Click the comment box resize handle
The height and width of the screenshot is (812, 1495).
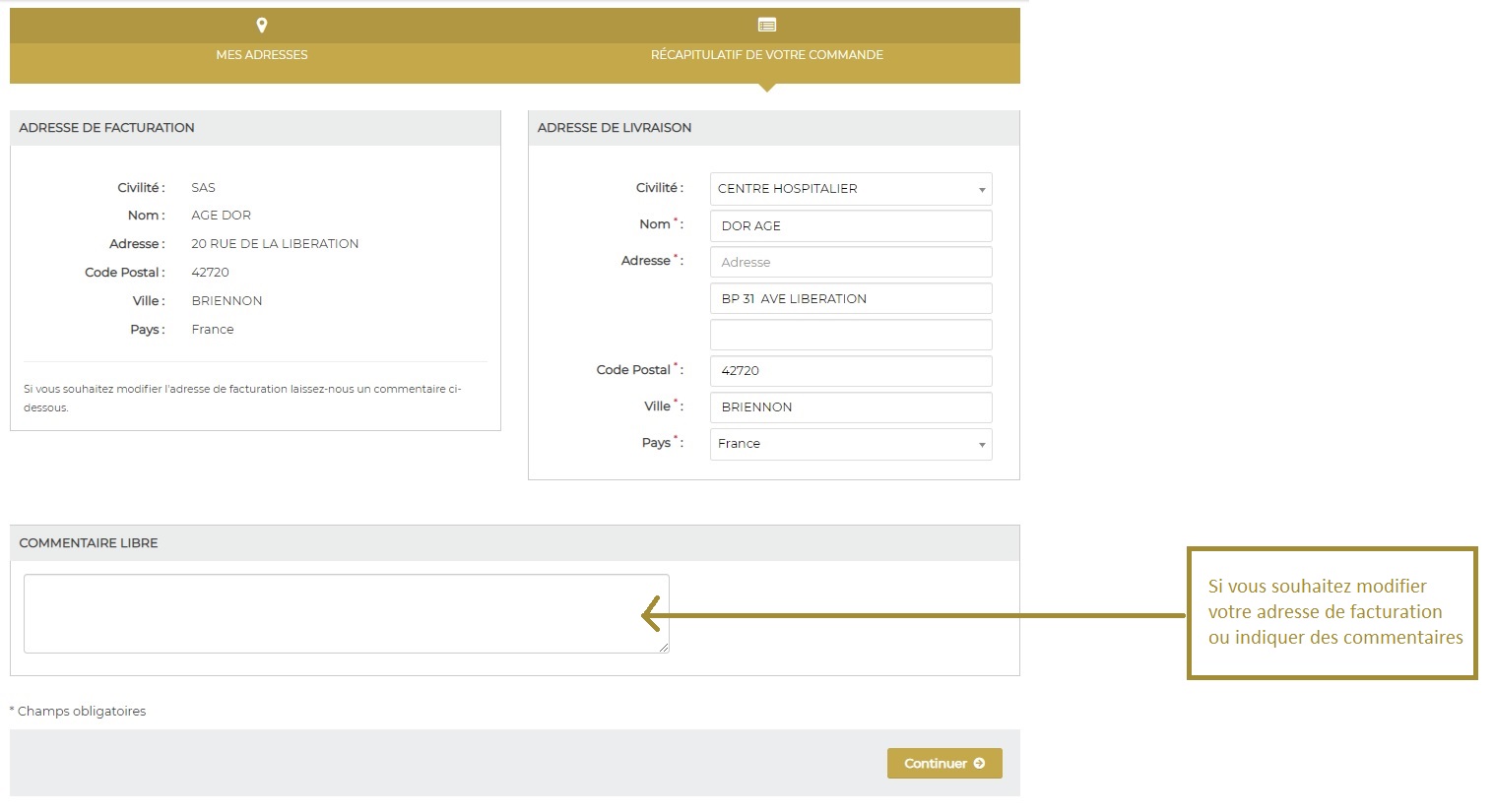click(664, 647)
